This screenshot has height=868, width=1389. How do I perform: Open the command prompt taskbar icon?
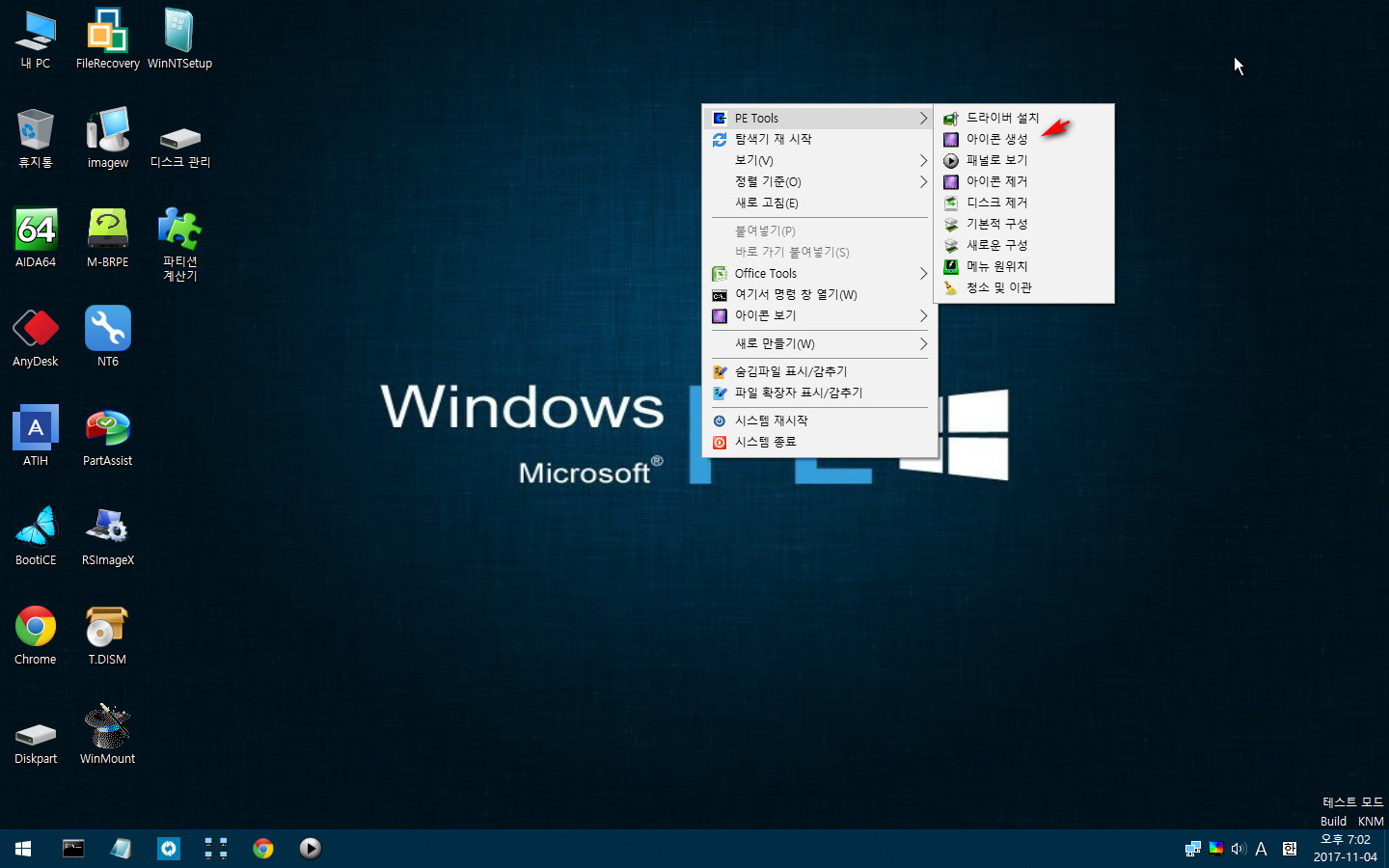pyautogui.click(x=73, y=849)
